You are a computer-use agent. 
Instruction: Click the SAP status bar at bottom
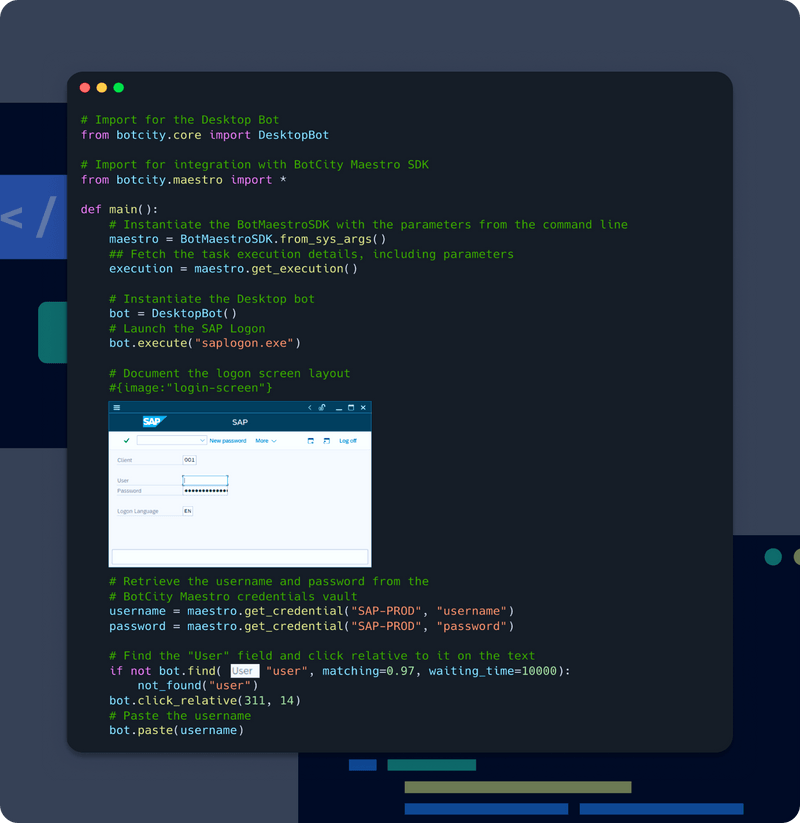[x=239, y=557]
